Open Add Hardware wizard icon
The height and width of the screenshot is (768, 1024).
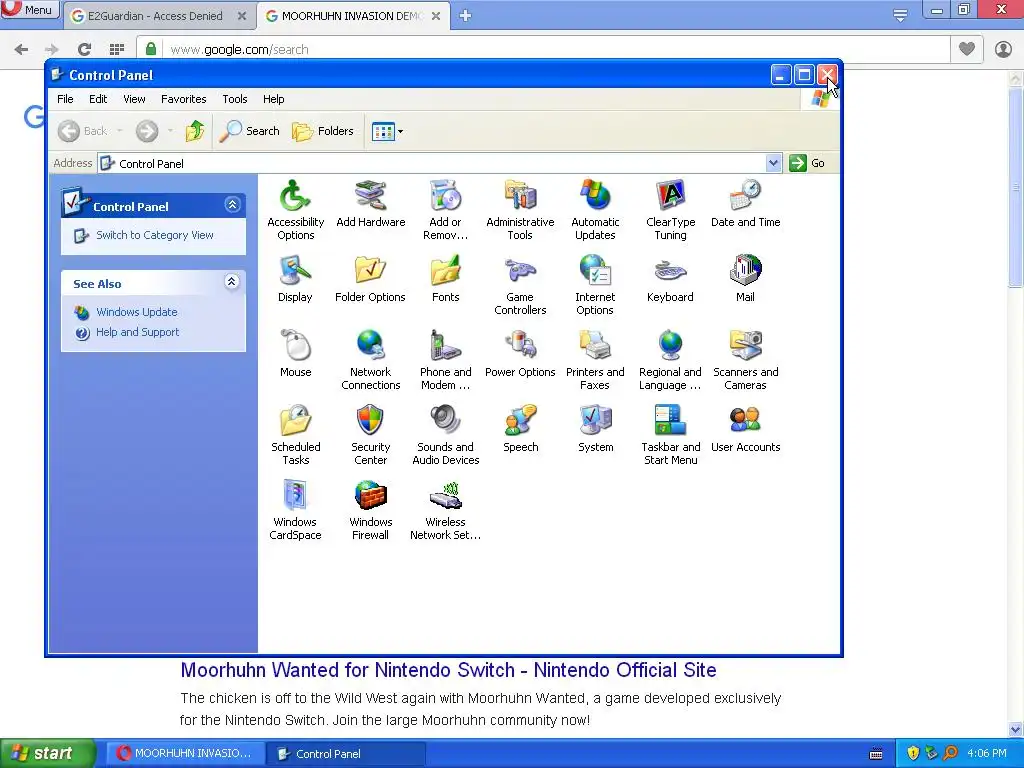tap(370, 203)
